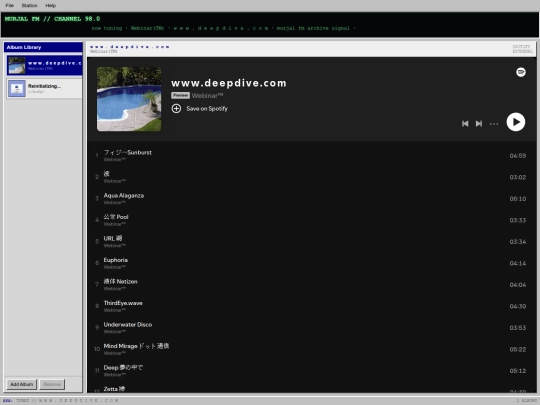Play track ThirdEye.wave
Image resolution: width=540 pixels, height=405 pixels.
click(312, 306)
